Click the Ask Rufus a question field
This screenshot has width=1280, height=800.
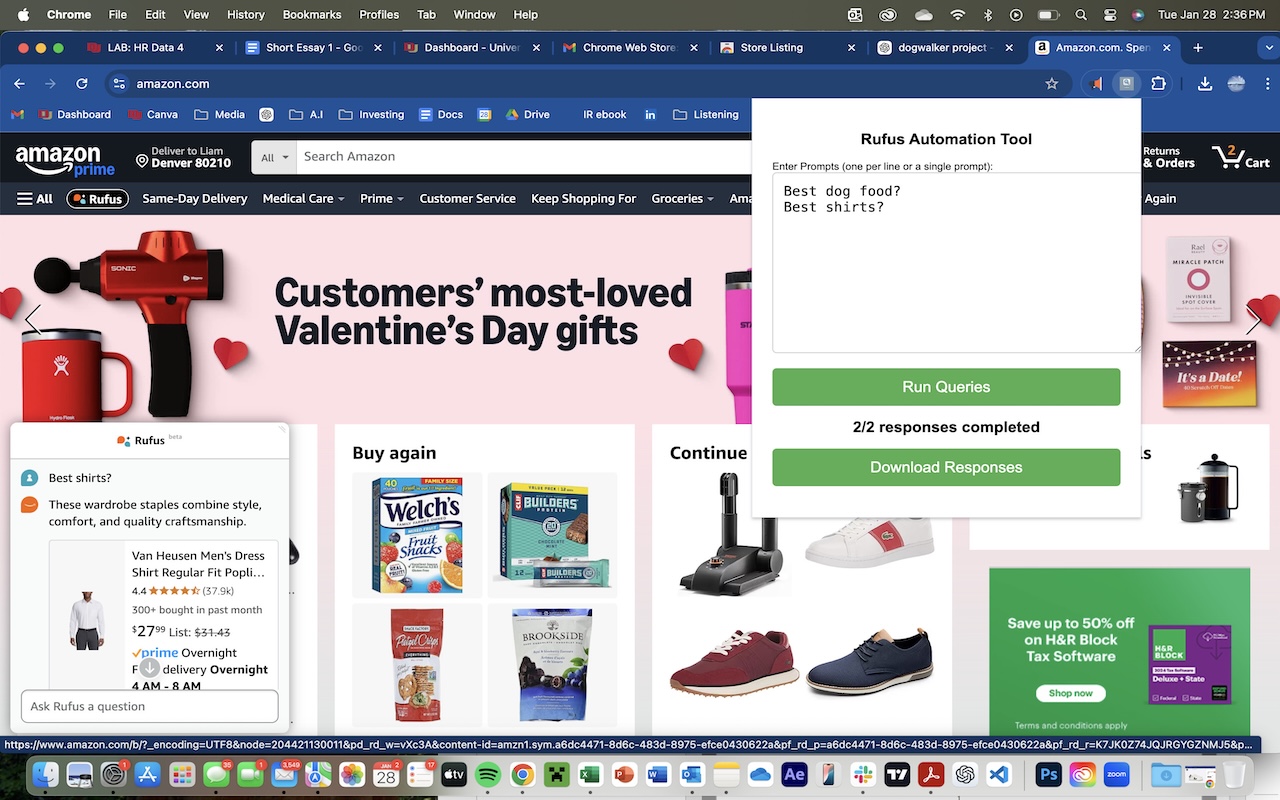tap(150, 706)
